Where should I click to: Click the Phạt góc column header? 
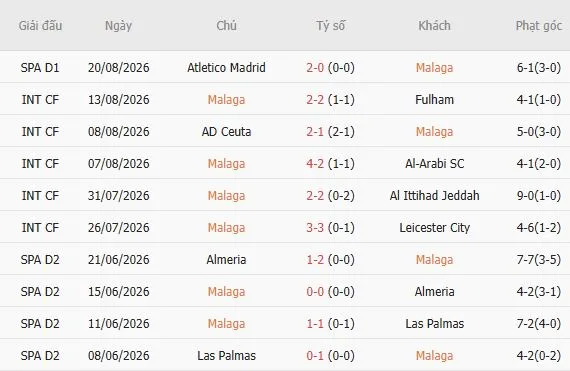(x=539, y=26)
